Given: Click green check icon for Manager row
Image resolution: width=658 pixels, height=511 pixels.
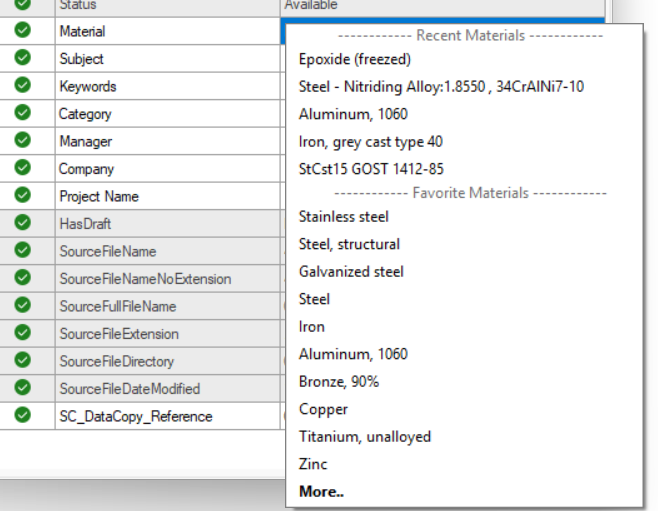Looking at the screenshot, I should click(x=23, y=140).
